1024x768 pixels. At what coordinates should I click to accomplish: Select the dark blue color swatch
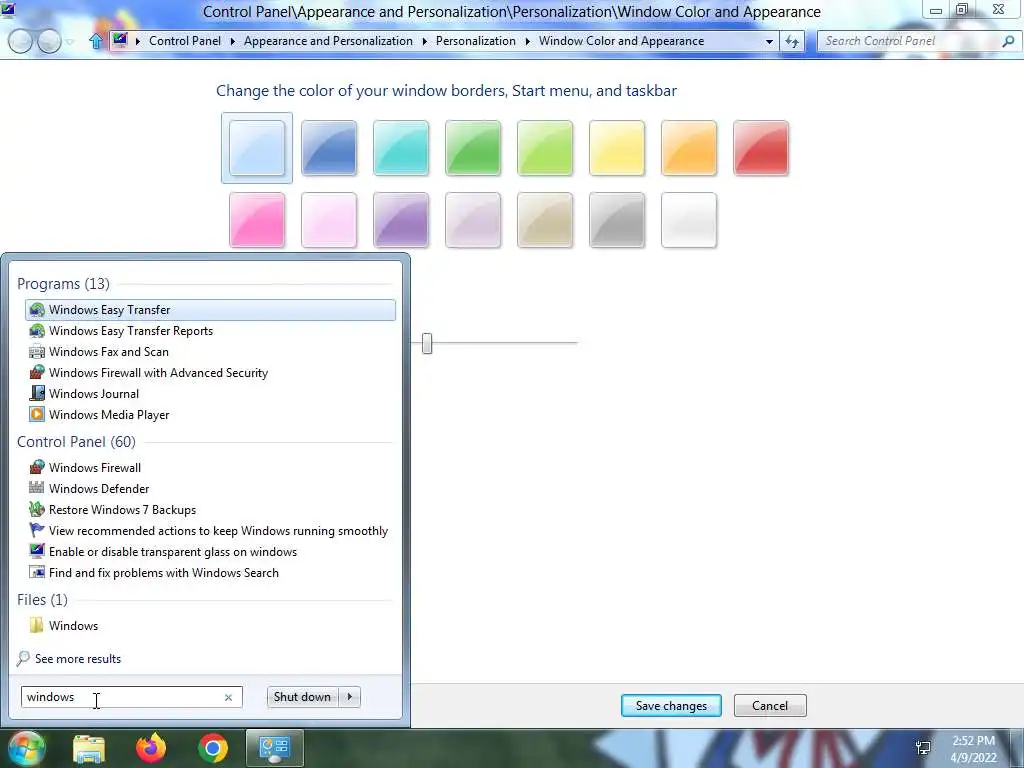[328, 148]
